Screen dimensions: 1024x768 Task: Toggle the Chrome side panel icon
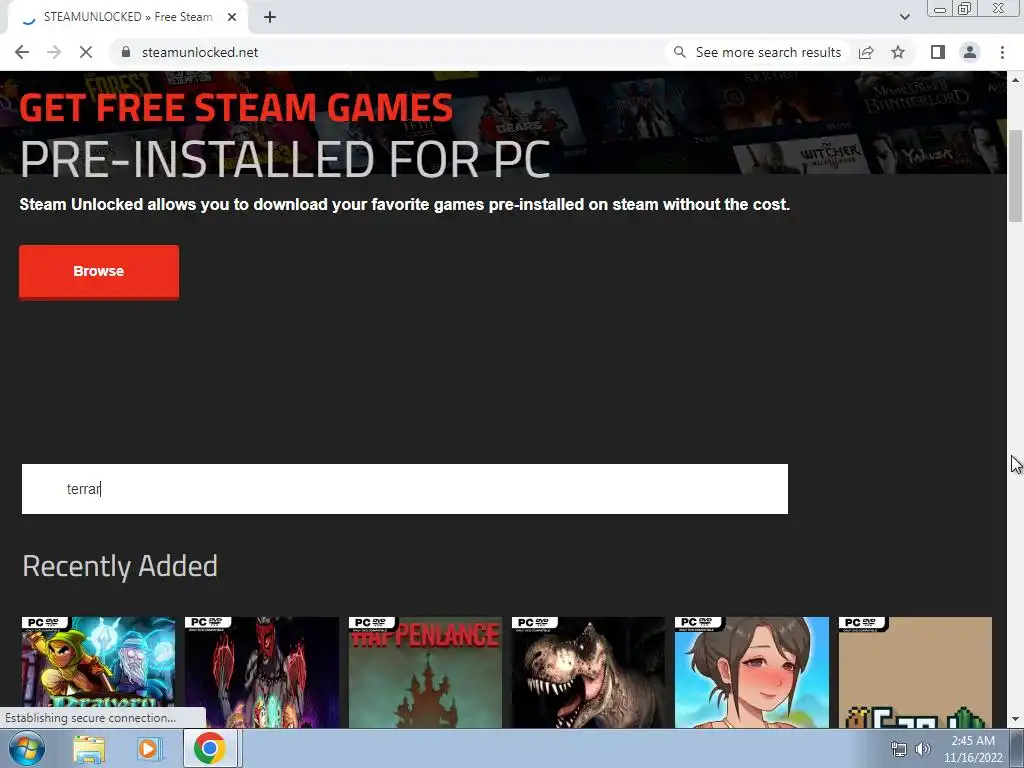(938, 52)
